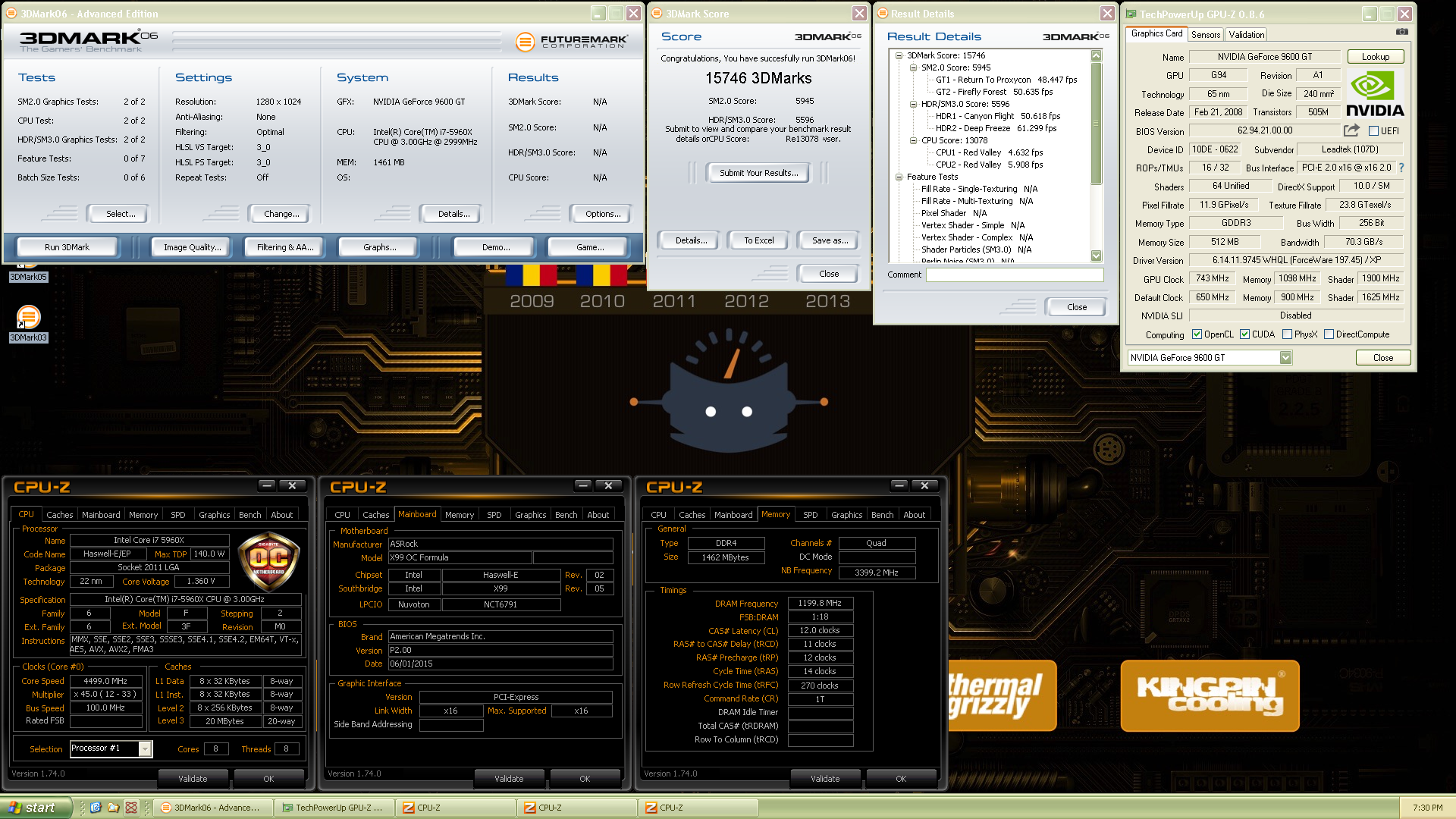Switch to TechPowerUp GPU-Z from taskbar
The image size is (1456, 819).
[334, 808]
